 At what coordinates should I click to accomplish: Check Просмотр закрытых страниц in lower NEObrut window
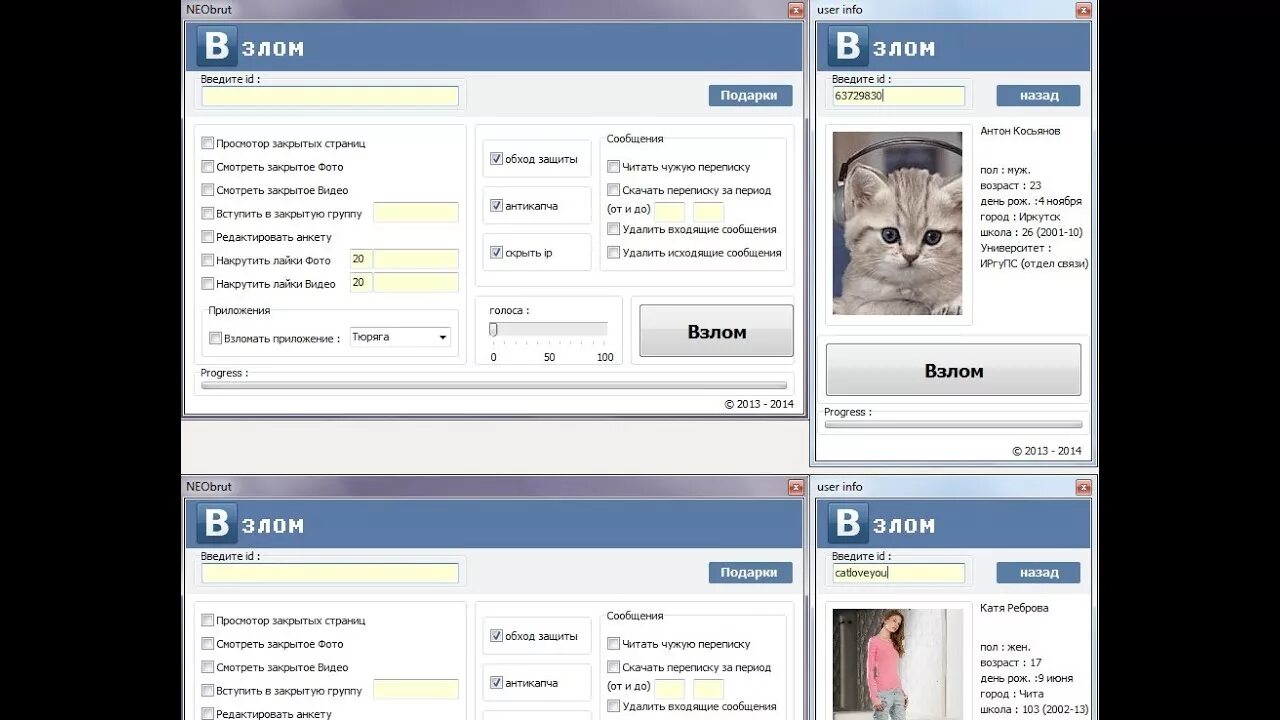(208, 620)
